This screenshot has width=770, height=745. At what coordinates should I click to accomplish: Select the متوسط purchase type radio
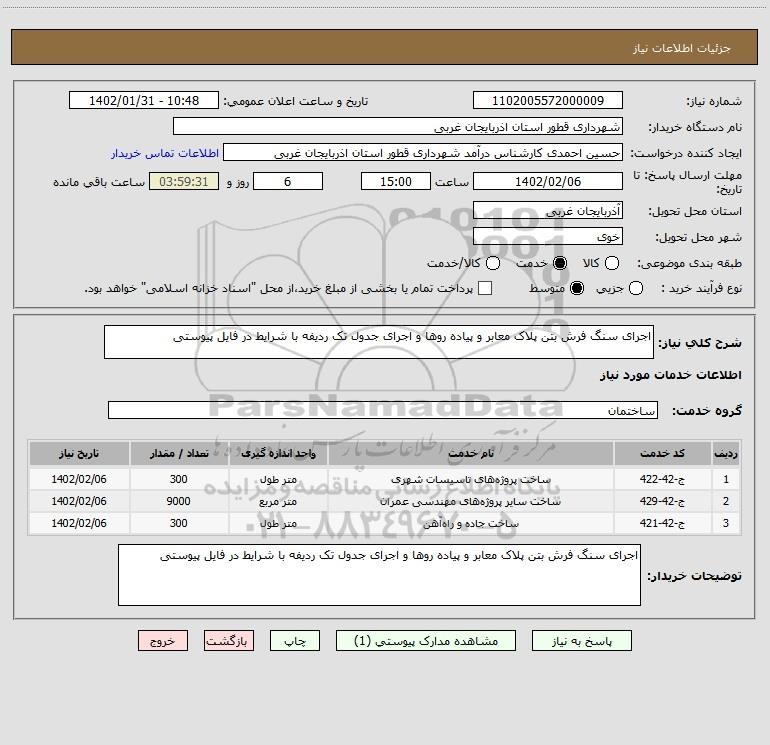point(577,288)
